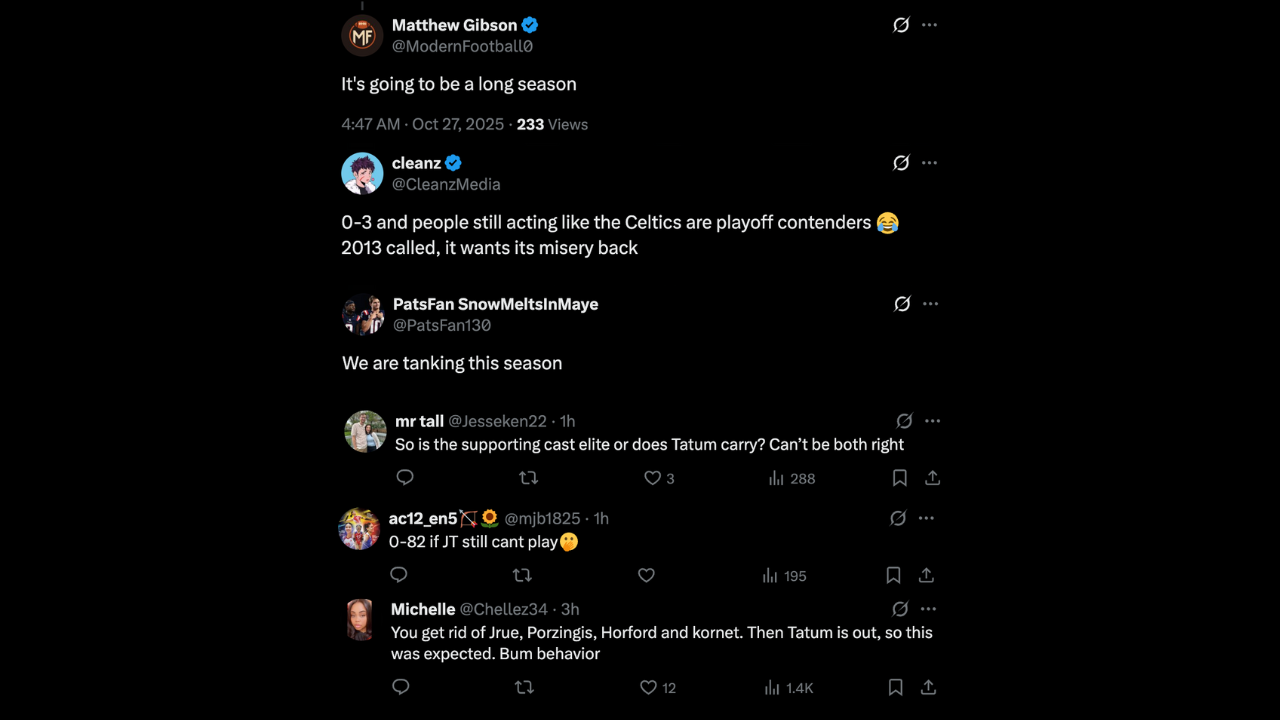
Task: Share Michelle's reply with the upload icon
Action: click(927, 687)
